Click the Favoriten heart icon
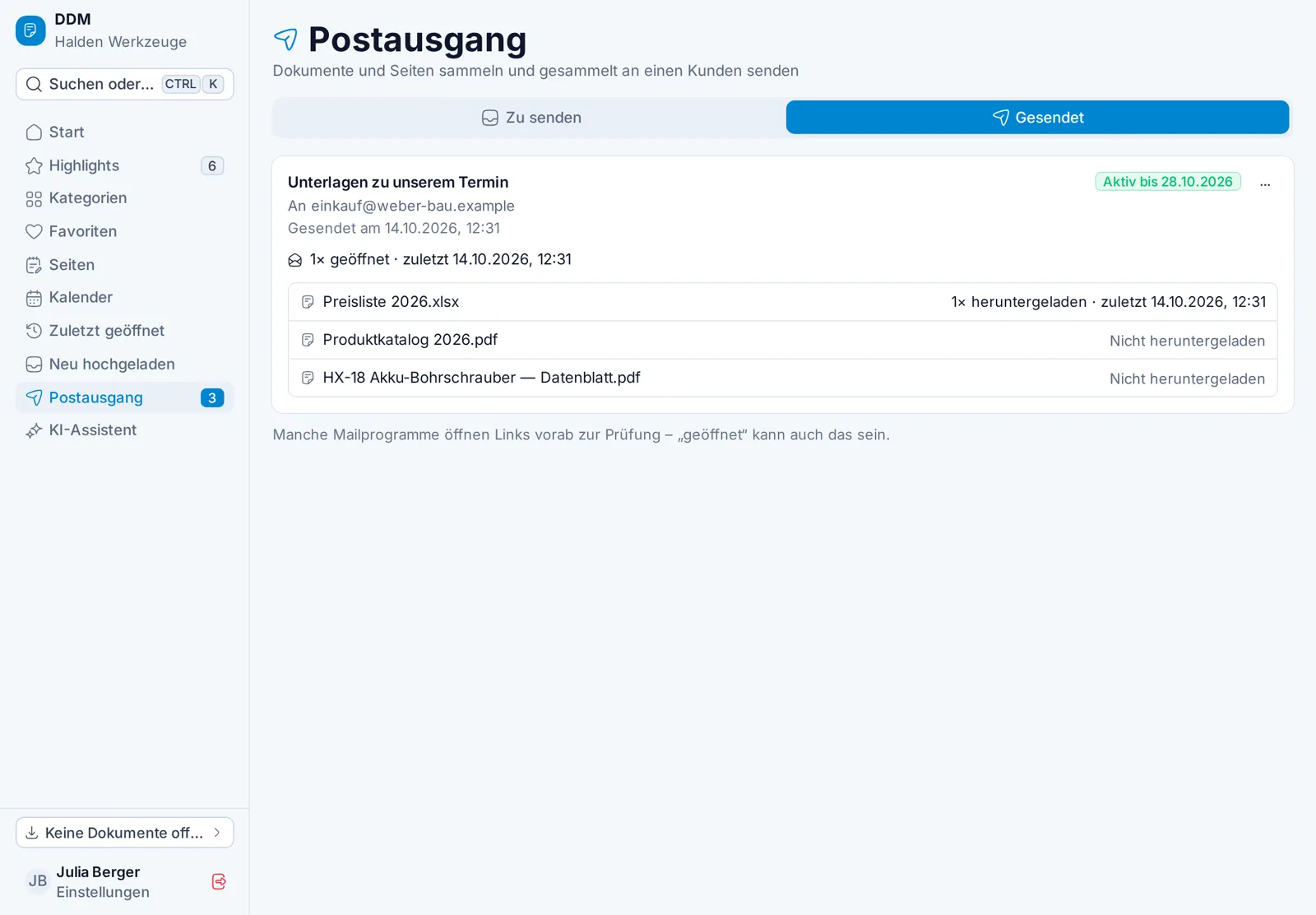 pos(34,232)
